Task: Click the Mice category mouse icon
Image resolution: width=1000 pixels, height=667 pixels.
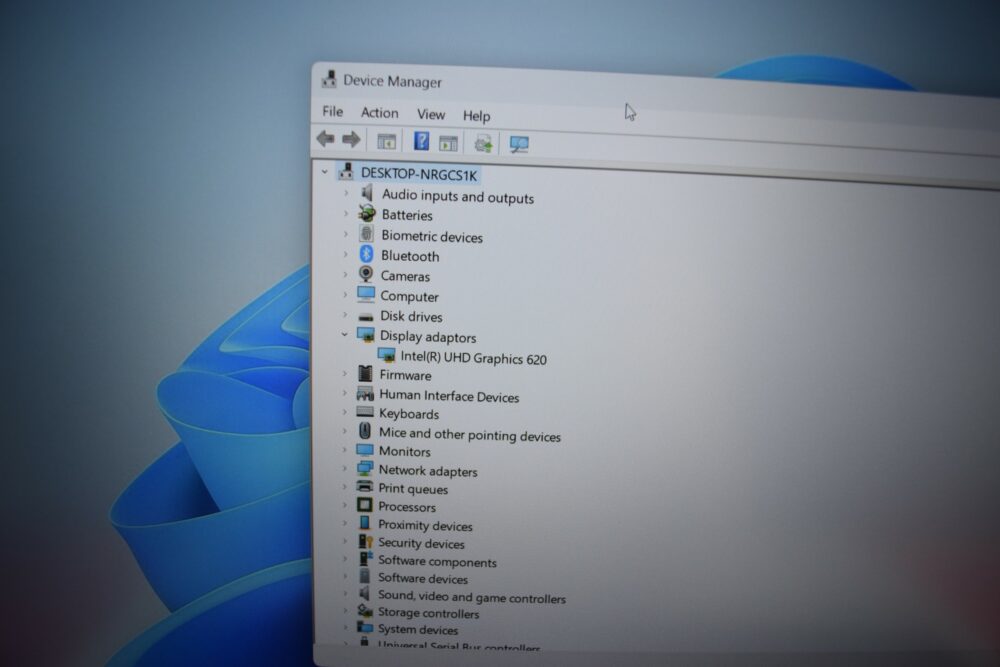Action: pos(365,430)
